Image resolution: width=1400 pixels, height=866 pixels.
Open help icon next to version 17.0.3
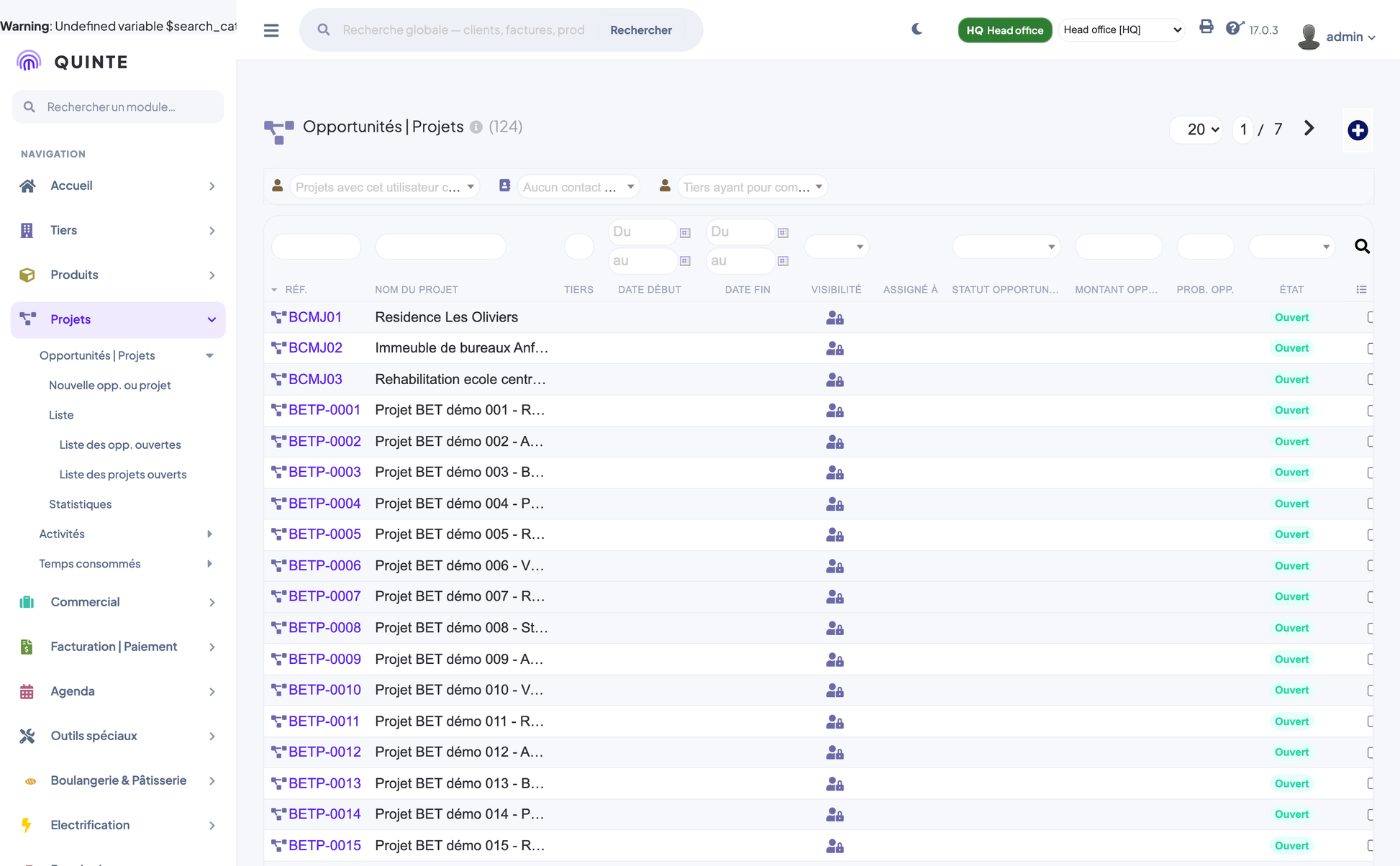point(1235,28)
